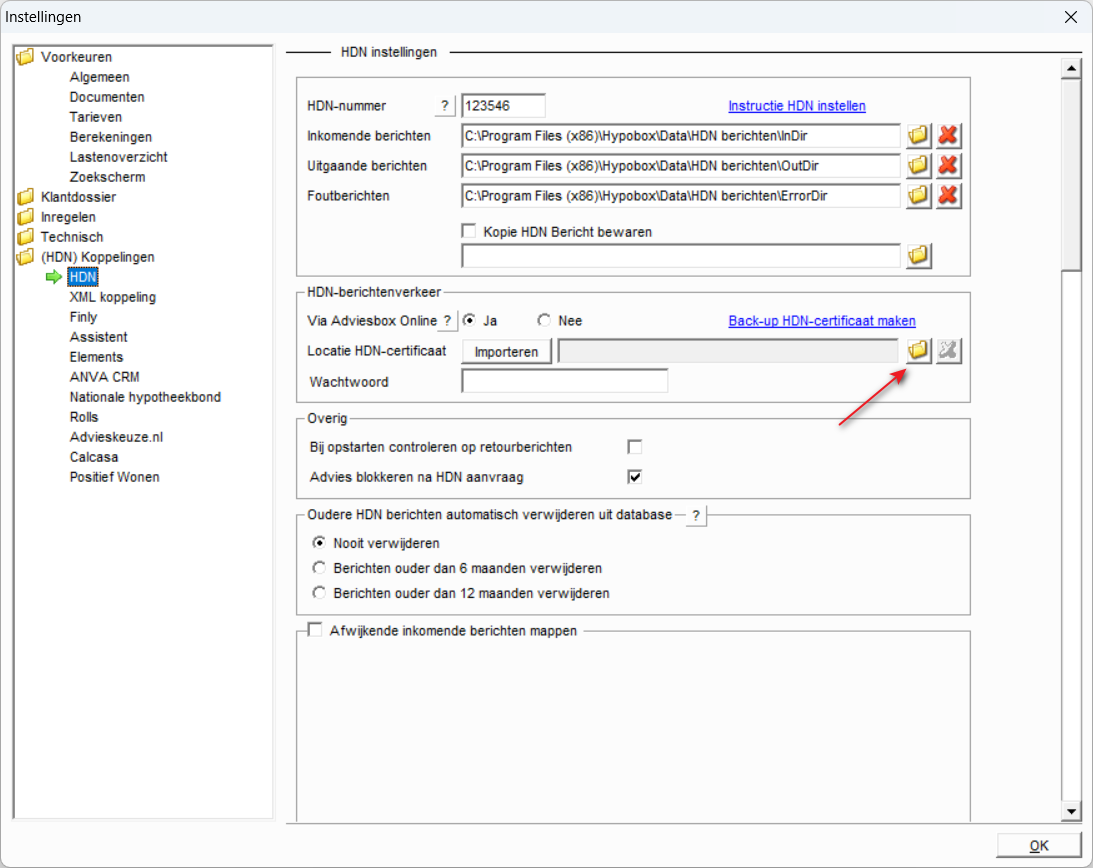Focus the Inkomende berichten path field
This screenshot has width=1093, height=868.
pyautogui.click(x=681, y=136)
